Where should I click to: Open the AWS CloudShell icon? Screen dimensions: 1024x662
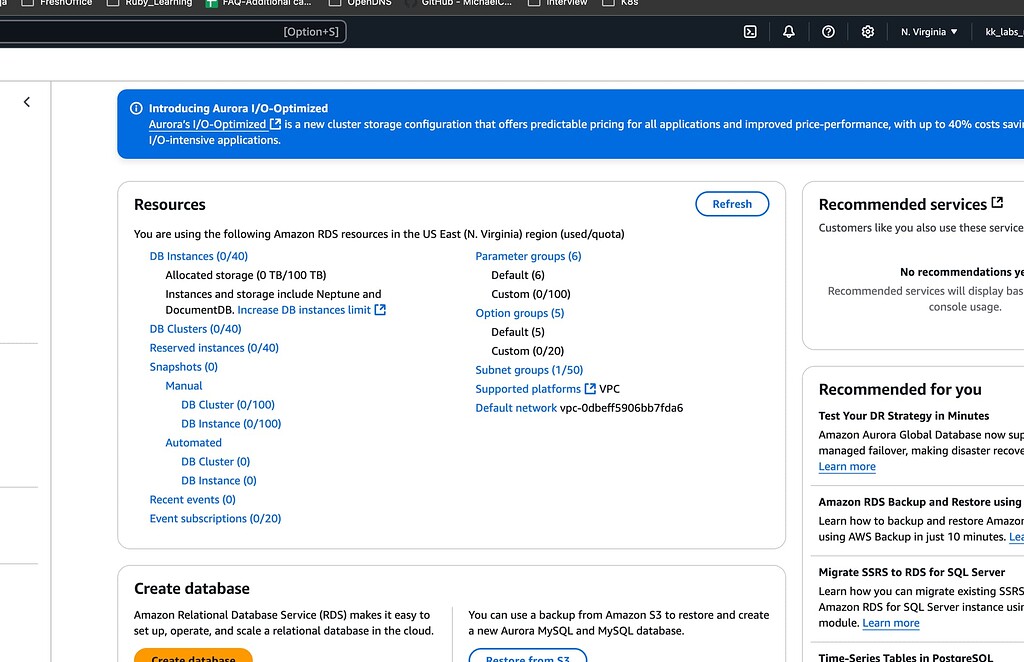[750, 32]
